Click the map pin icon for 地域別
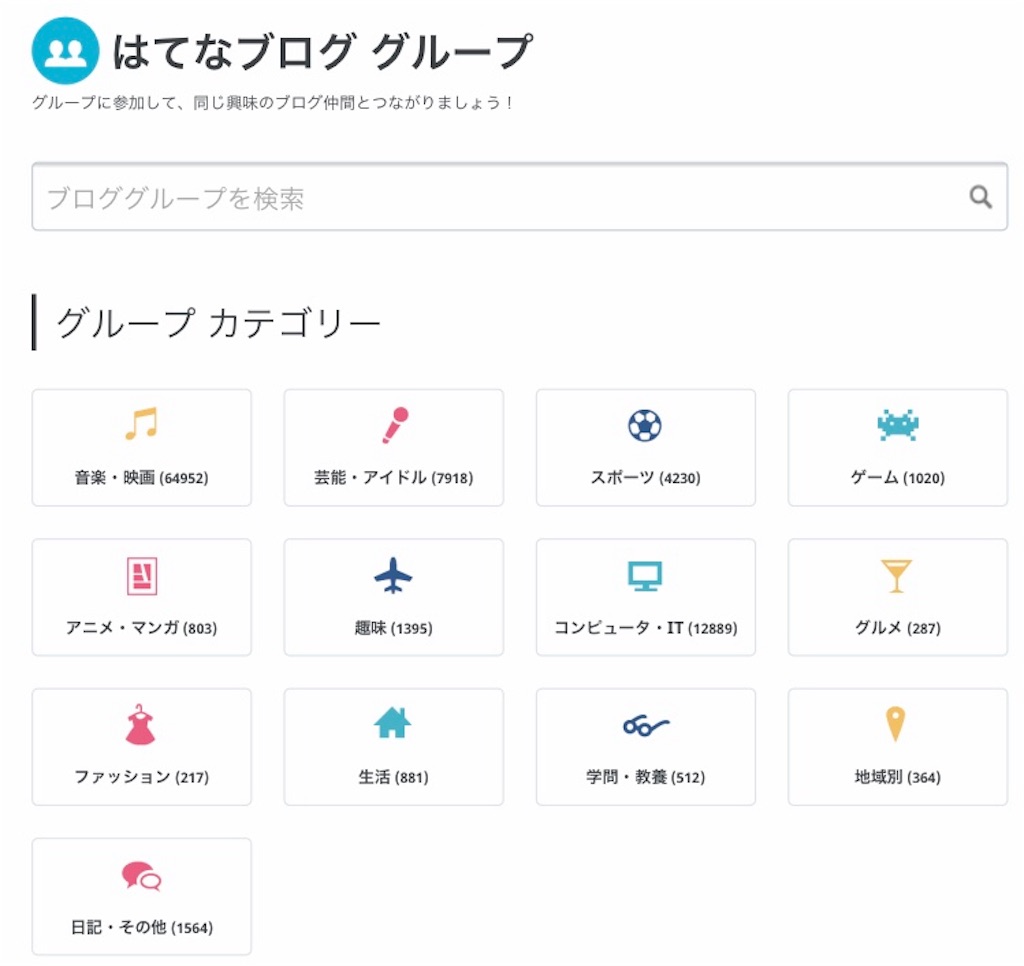Image resolution: width=1024 pixels, height=966 pixels. pos(895,724)
